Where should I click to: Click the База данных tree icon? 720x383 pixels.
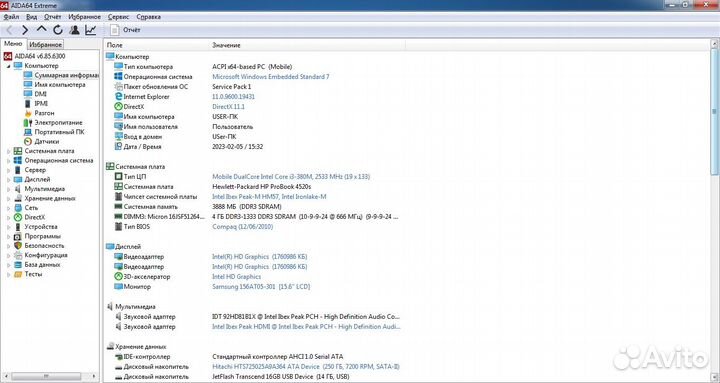click(x=17, y=265)
